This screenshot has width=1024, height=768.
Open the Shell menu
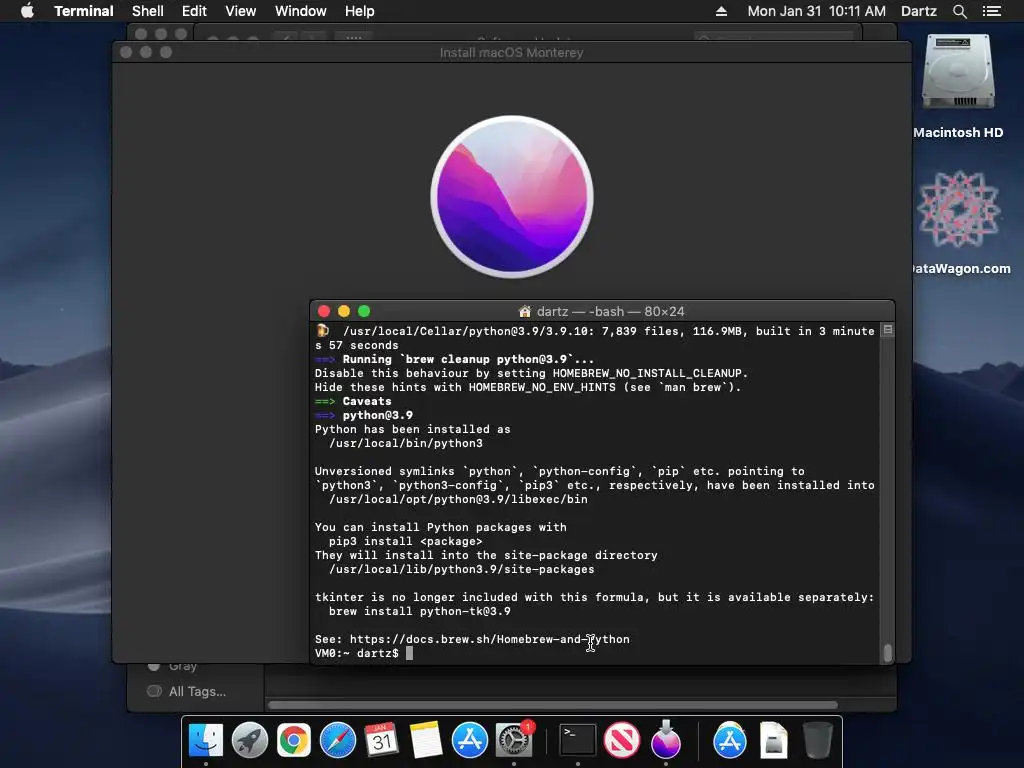148,11
